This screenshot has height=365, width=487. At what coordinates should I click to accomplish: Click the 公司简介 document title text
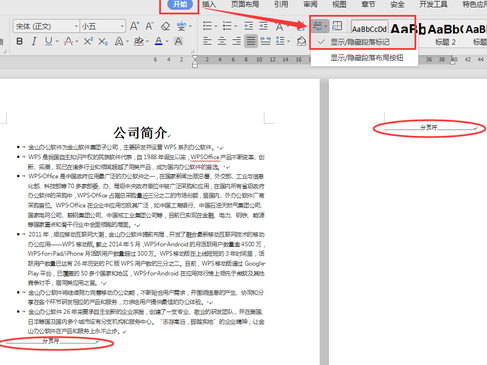[x=140, y=133]
